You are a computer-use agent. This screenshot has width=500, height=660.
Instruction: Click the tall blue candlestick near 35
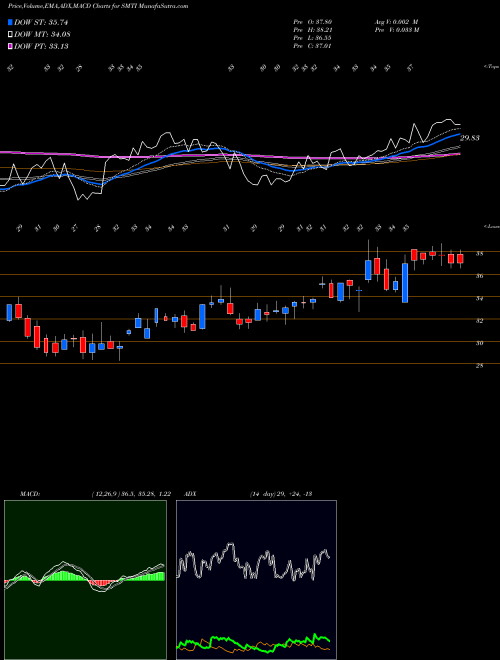pyautogui.click(x=405, y=283)
